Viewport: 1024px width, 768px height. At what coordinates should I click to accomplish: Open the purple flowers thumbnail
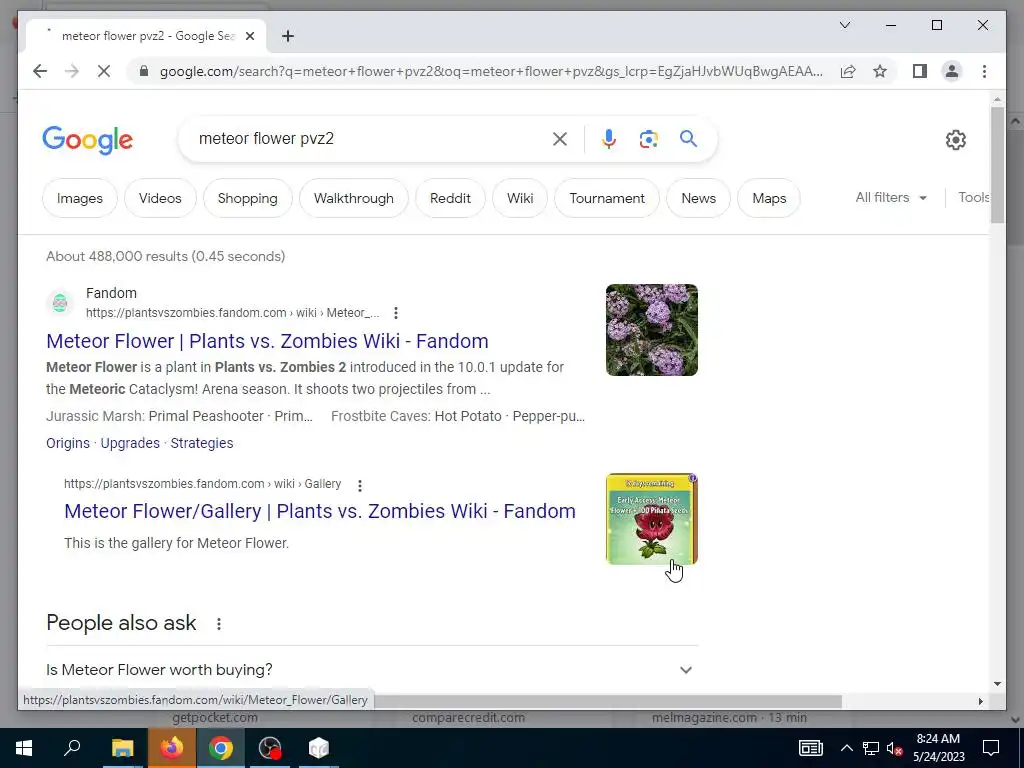(652, 330)
